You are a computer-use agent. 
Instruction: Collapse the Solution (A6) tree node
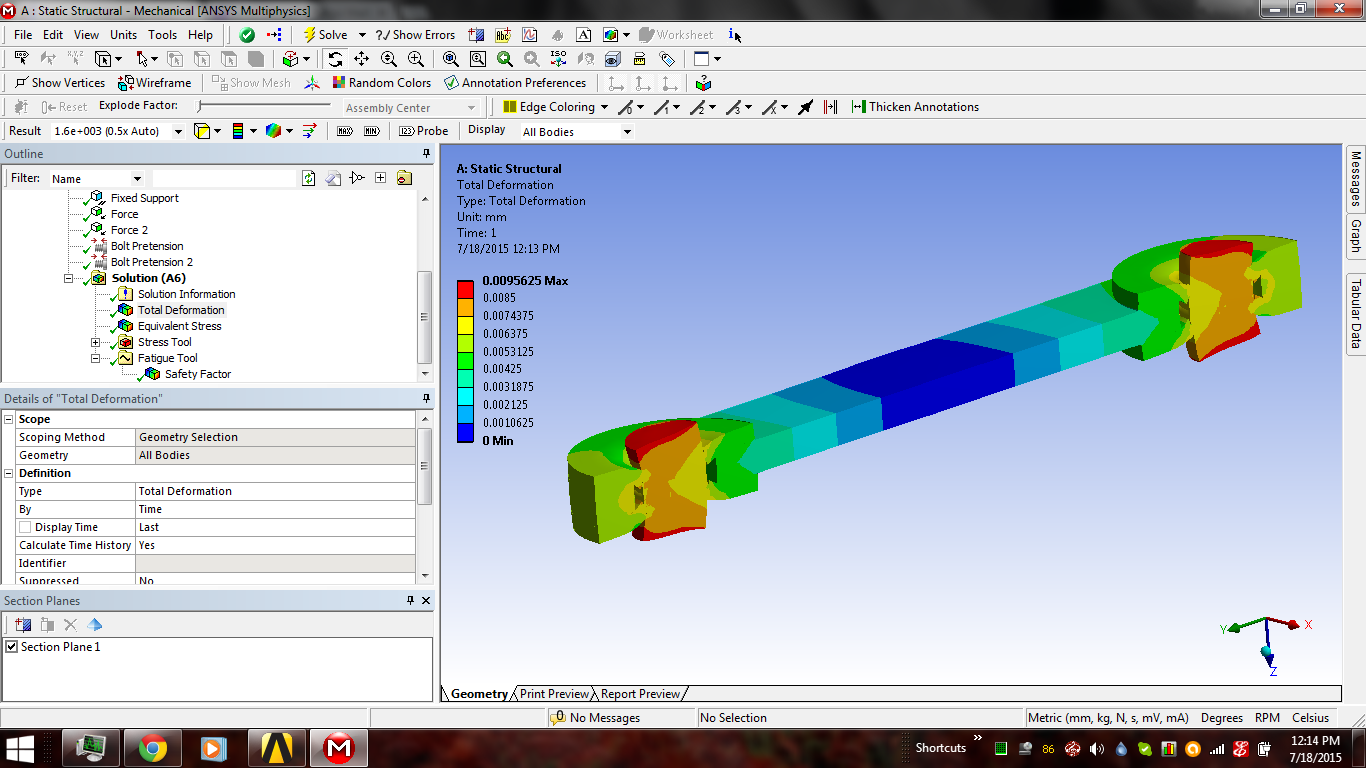(69, 278)
